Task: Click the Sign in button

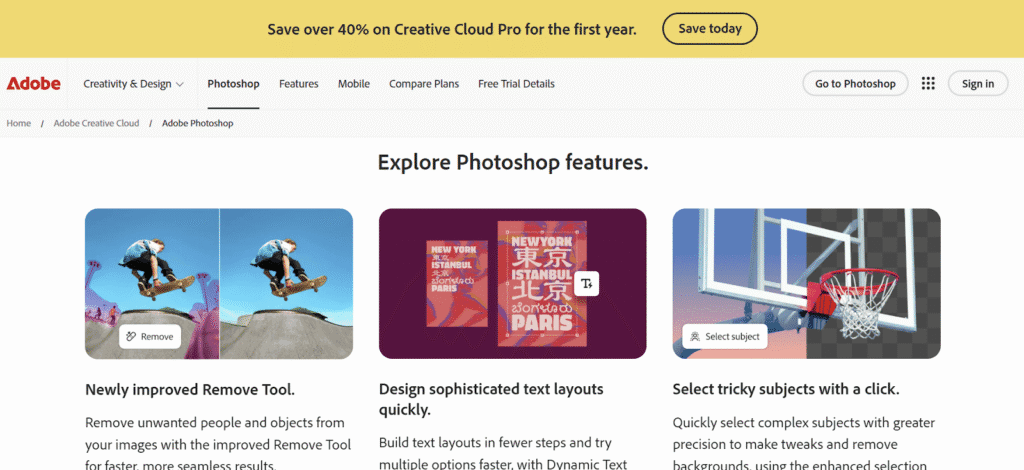Action: (978, 84)
